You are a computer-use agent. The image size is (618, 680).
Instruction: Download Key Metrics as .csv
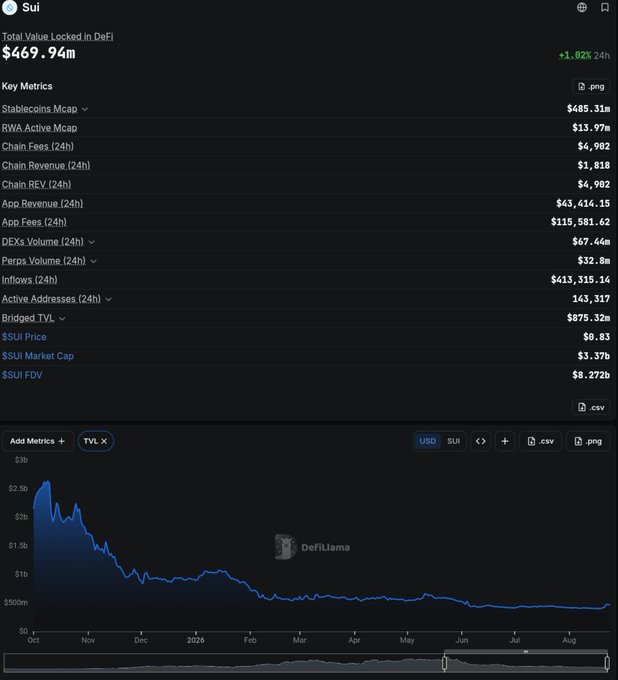pyautogui.click(x=591, y=407)
